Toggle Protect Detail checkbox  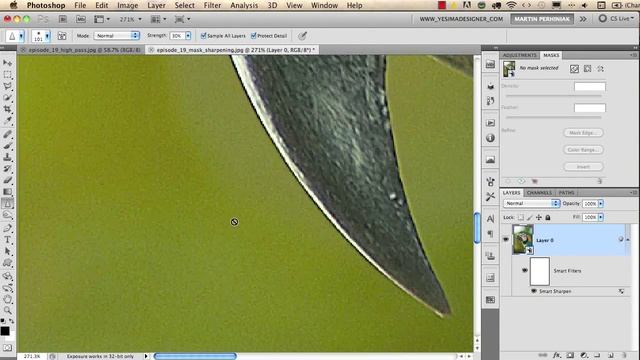click(x=253, y=36)
